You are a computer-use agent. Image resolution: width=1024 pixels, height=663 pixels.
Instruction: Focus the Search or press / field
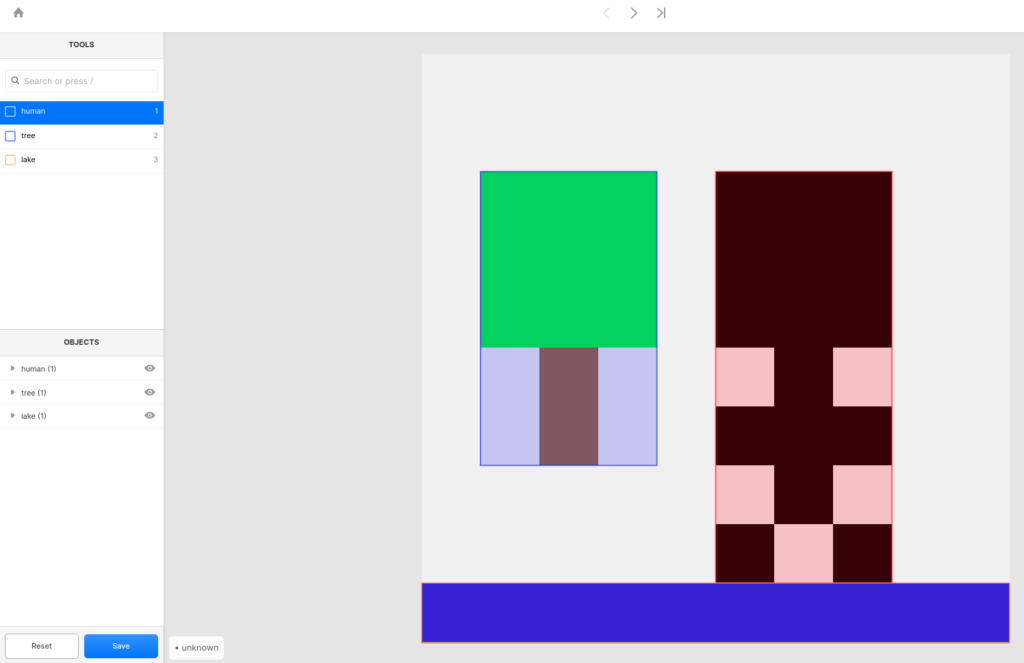pos(82,81)
